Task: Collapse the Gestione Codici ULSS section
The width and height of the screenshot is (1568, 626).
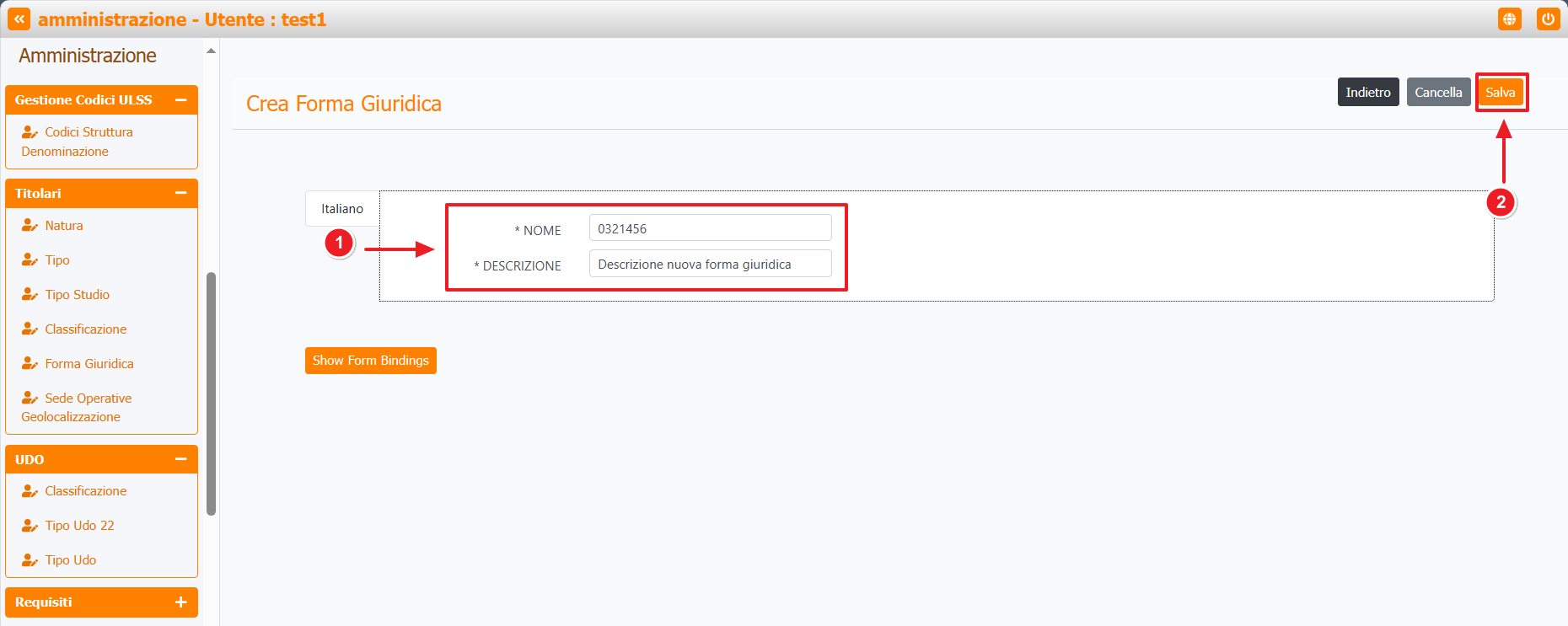Action: click(180, 100)
